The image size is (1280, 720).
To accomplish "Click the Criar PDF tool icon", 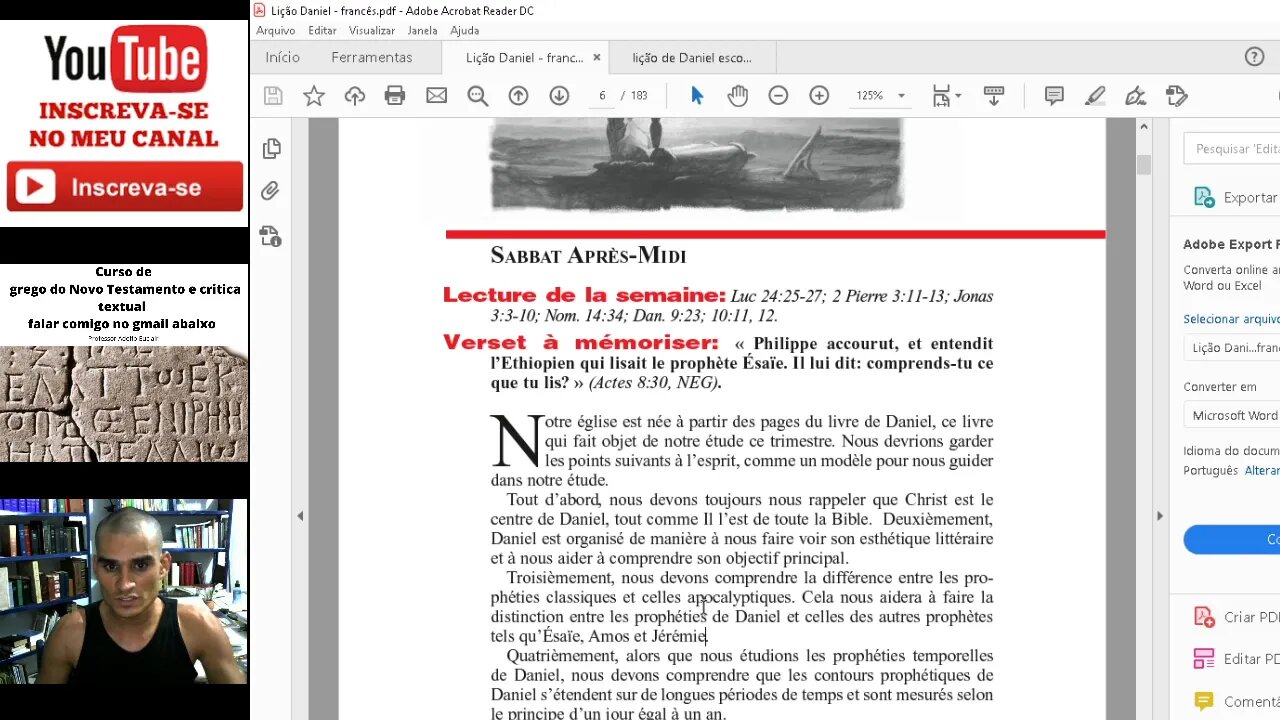I will click(1204, 617).
